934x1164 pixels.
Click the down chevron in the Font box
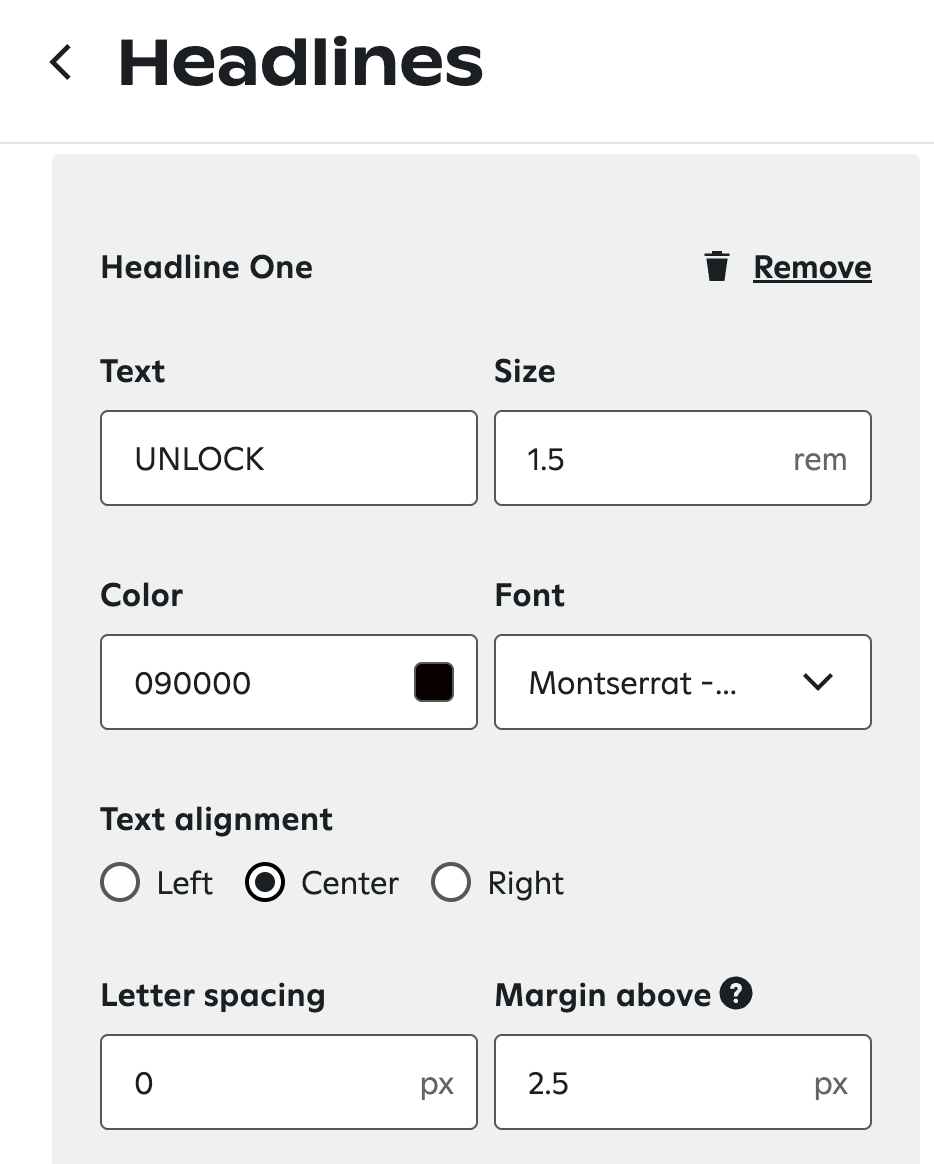818,682
